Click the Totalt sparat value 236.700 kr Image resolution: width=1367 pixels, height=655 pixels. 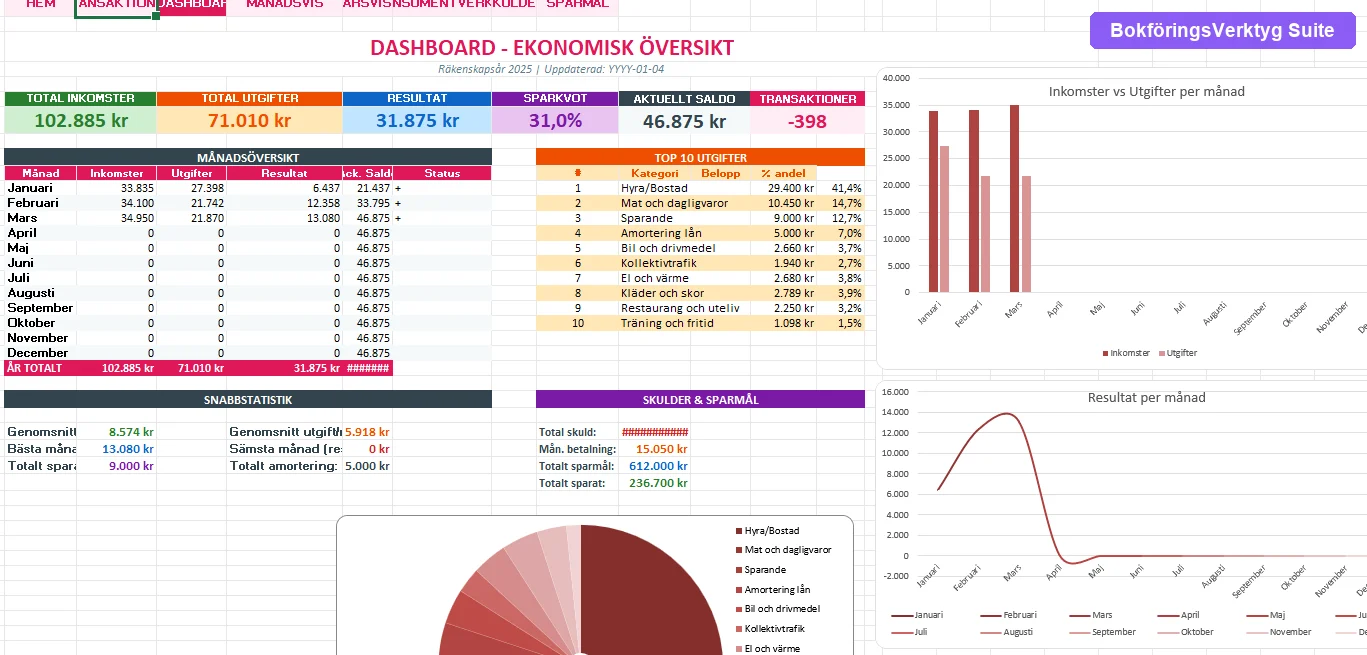tap(658, 483)
